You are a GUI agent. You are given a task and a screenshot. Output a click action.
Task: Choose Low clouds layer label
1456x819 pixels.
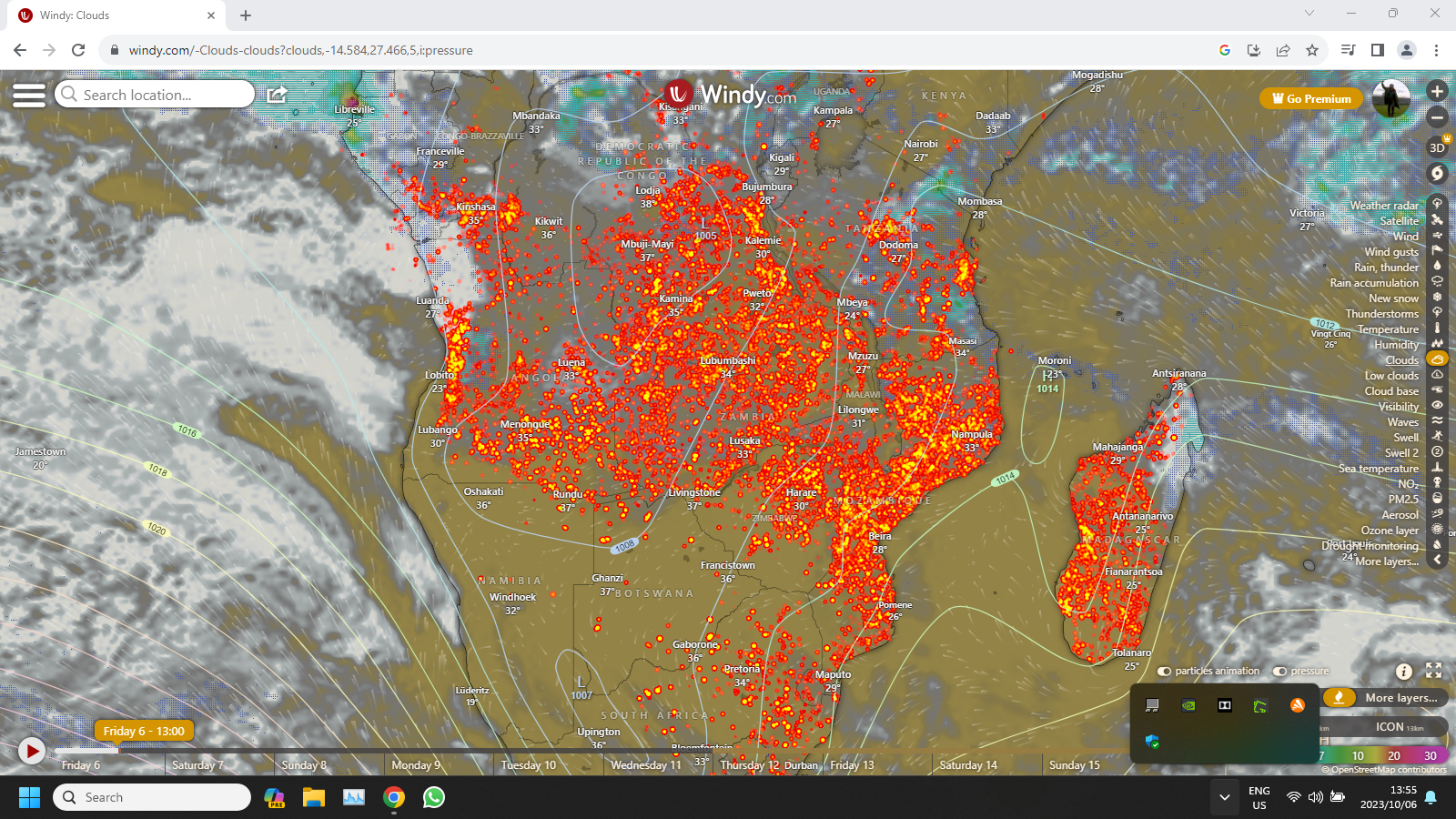pyautogui.click(x=1391, y=376)
